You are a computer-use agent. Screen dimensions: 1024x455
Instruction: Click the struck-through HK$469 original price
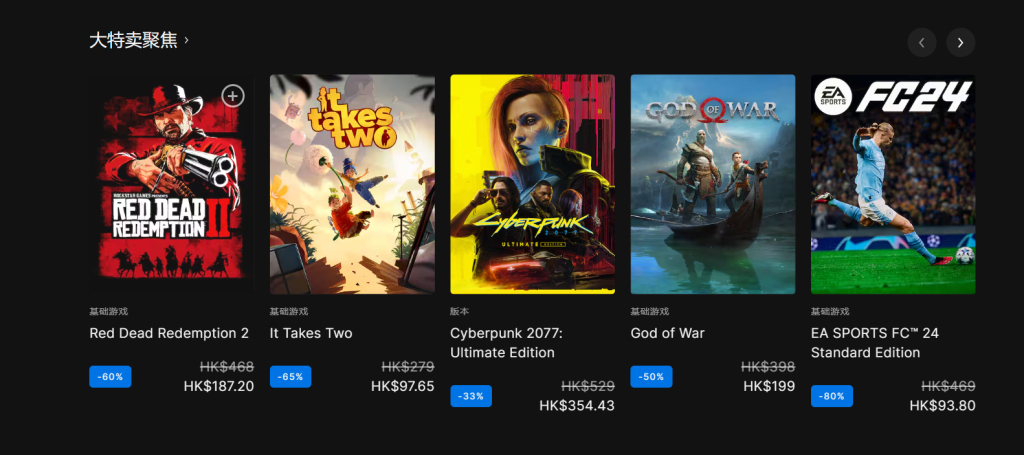pos(948,386)
